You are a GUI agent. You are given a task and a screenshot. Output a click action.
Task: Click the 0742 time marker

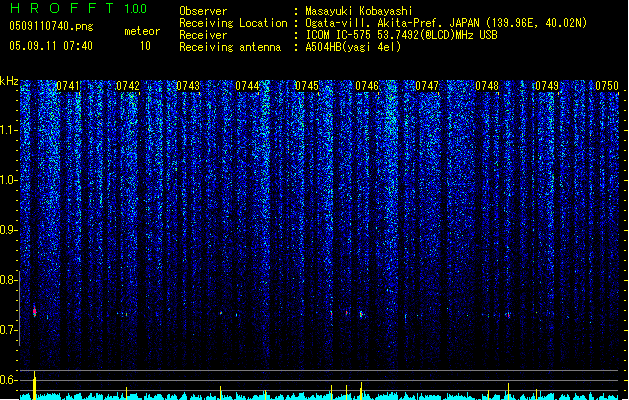pos(128,86)
